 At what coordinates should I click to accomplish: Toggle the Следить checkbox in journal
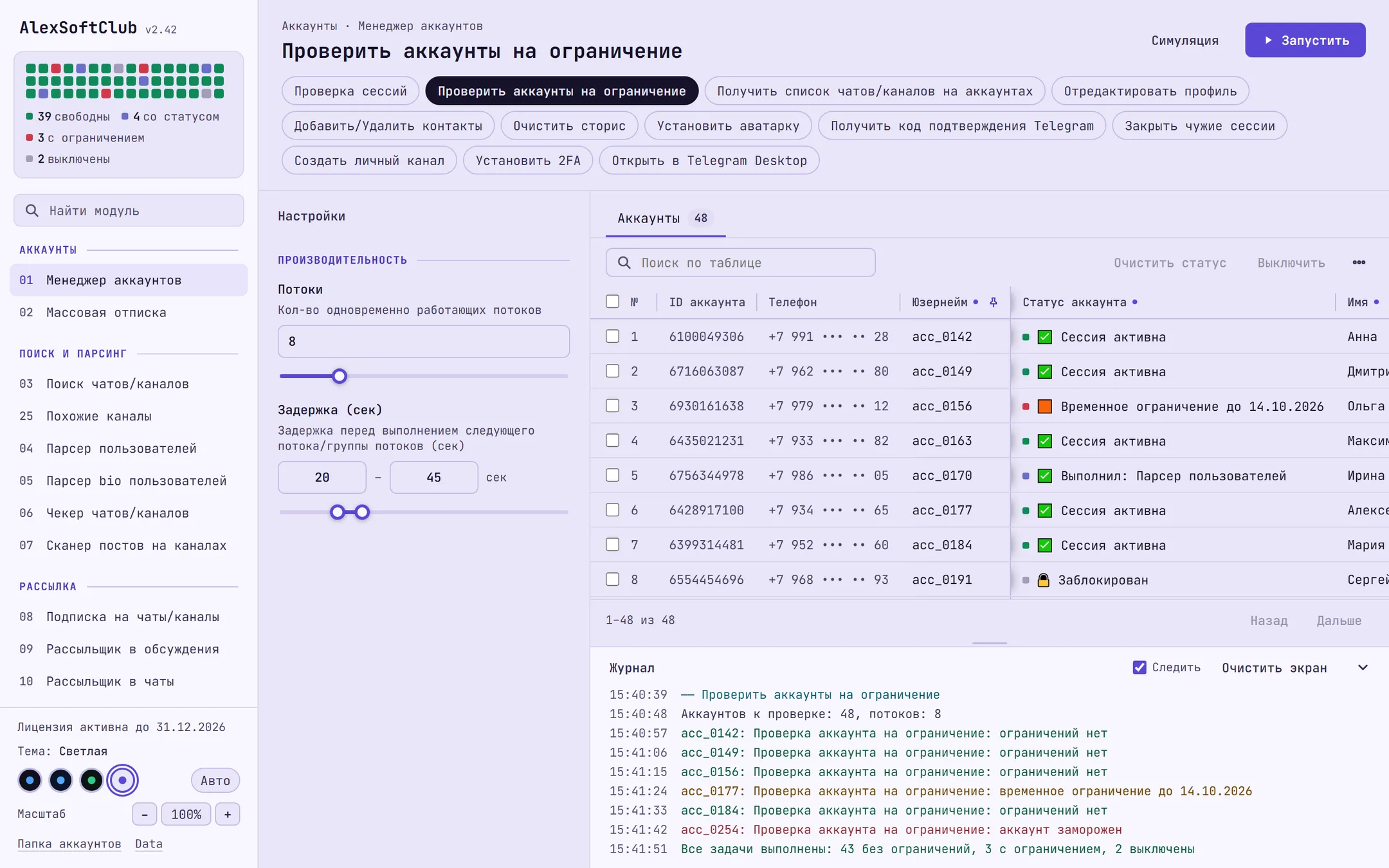pyautogui.click(x=1139, y=667)
